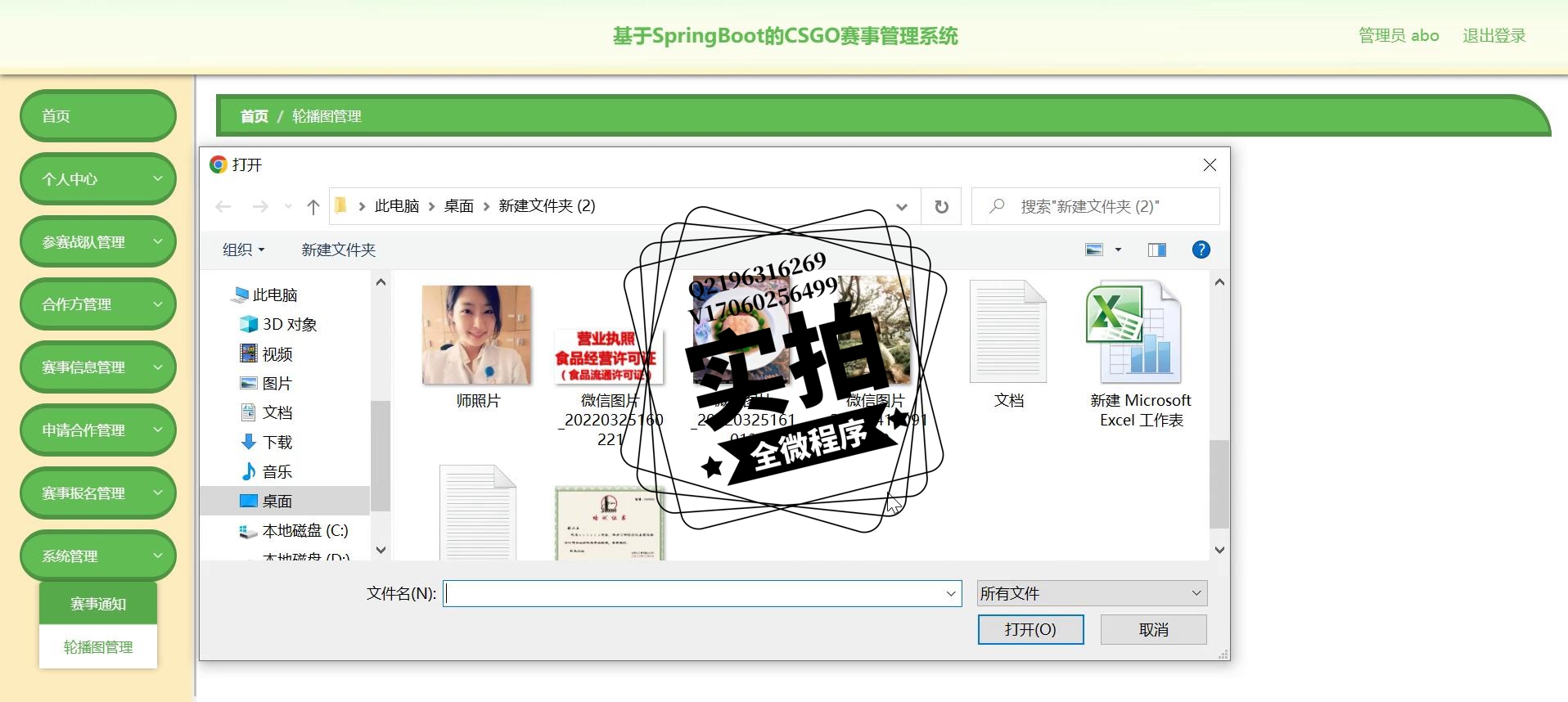The width and height of the screenshot is (1568, 702).
Task: Click the 打开(O) button
Action: pos(1030,629)
